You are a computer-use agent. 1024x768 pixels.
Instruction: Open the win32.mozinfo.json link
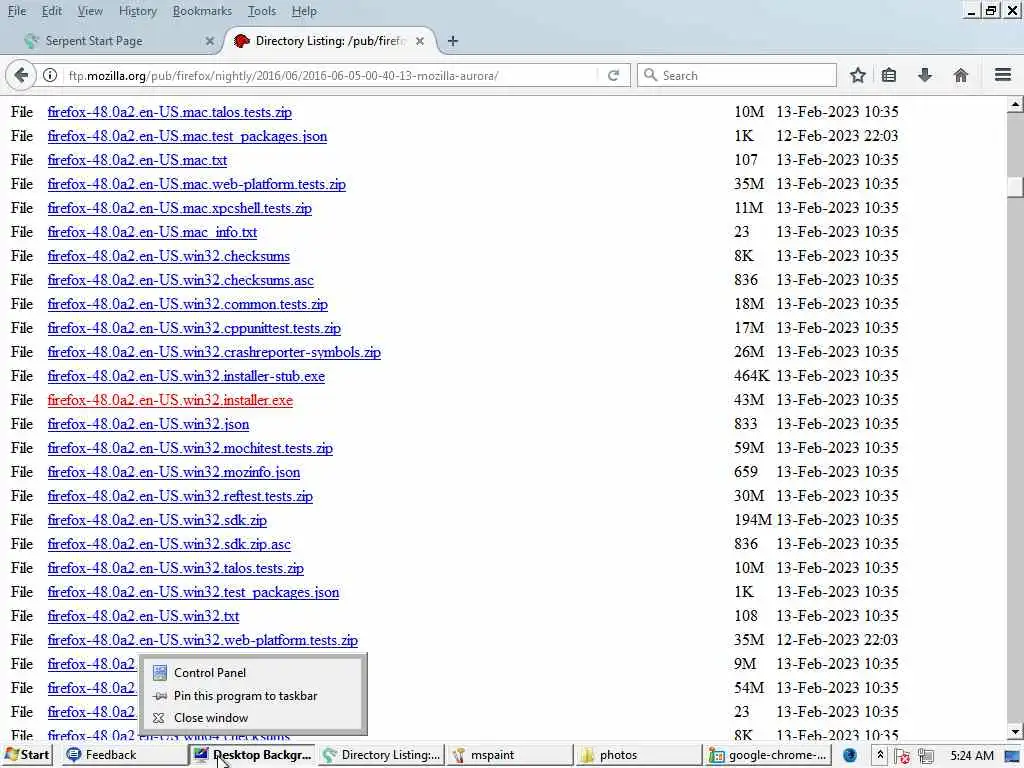click(174, 472)
